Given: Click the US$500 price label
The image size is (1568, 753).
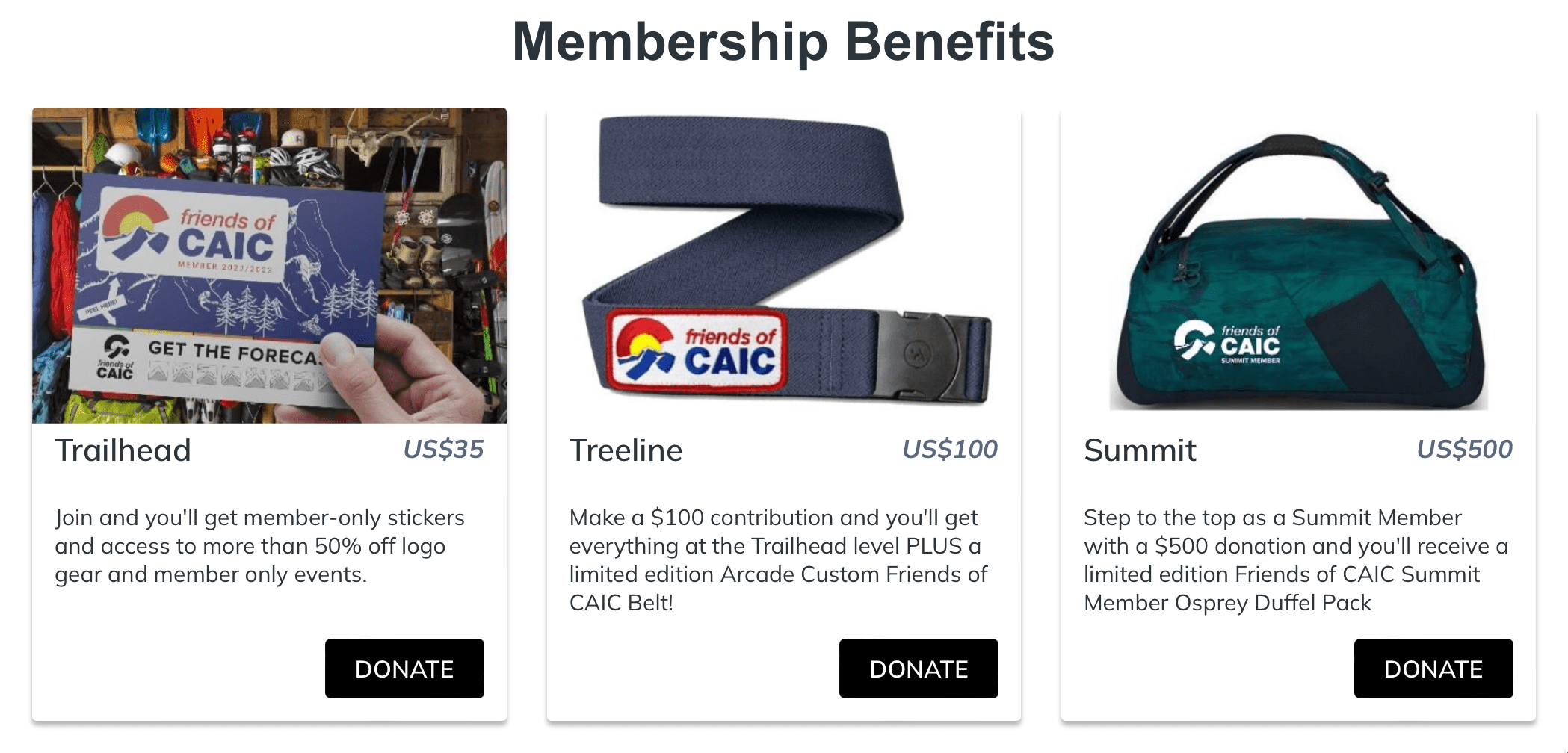Looking at the screenshot, I should [x=1464, y=449].
